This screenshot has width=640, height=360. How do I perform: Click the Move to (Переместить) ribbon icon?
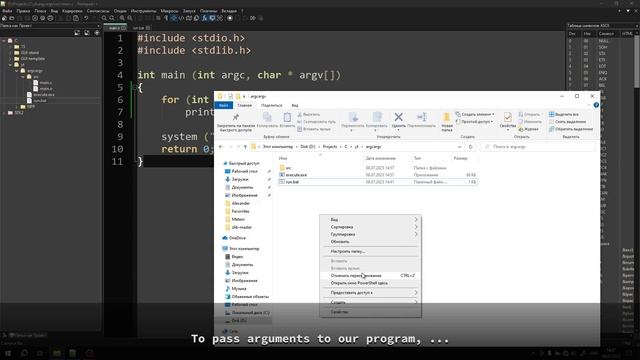click(x=353, y=117)
